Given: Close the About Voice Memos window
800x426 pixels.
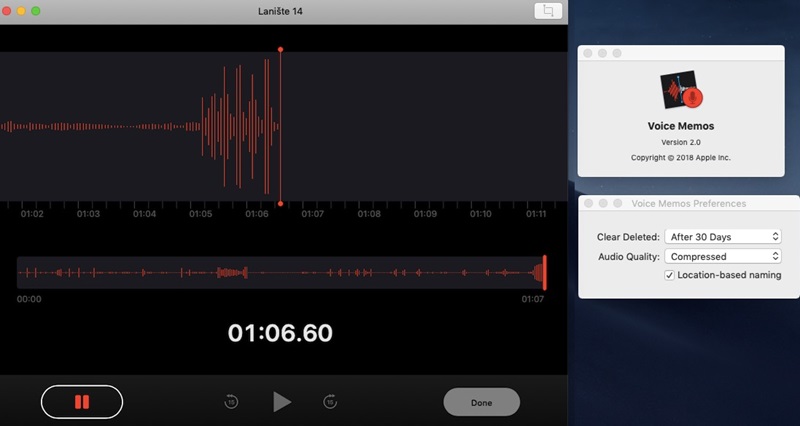Looking at the screenshot, I should pyautogui.click(x=588, y=53).
